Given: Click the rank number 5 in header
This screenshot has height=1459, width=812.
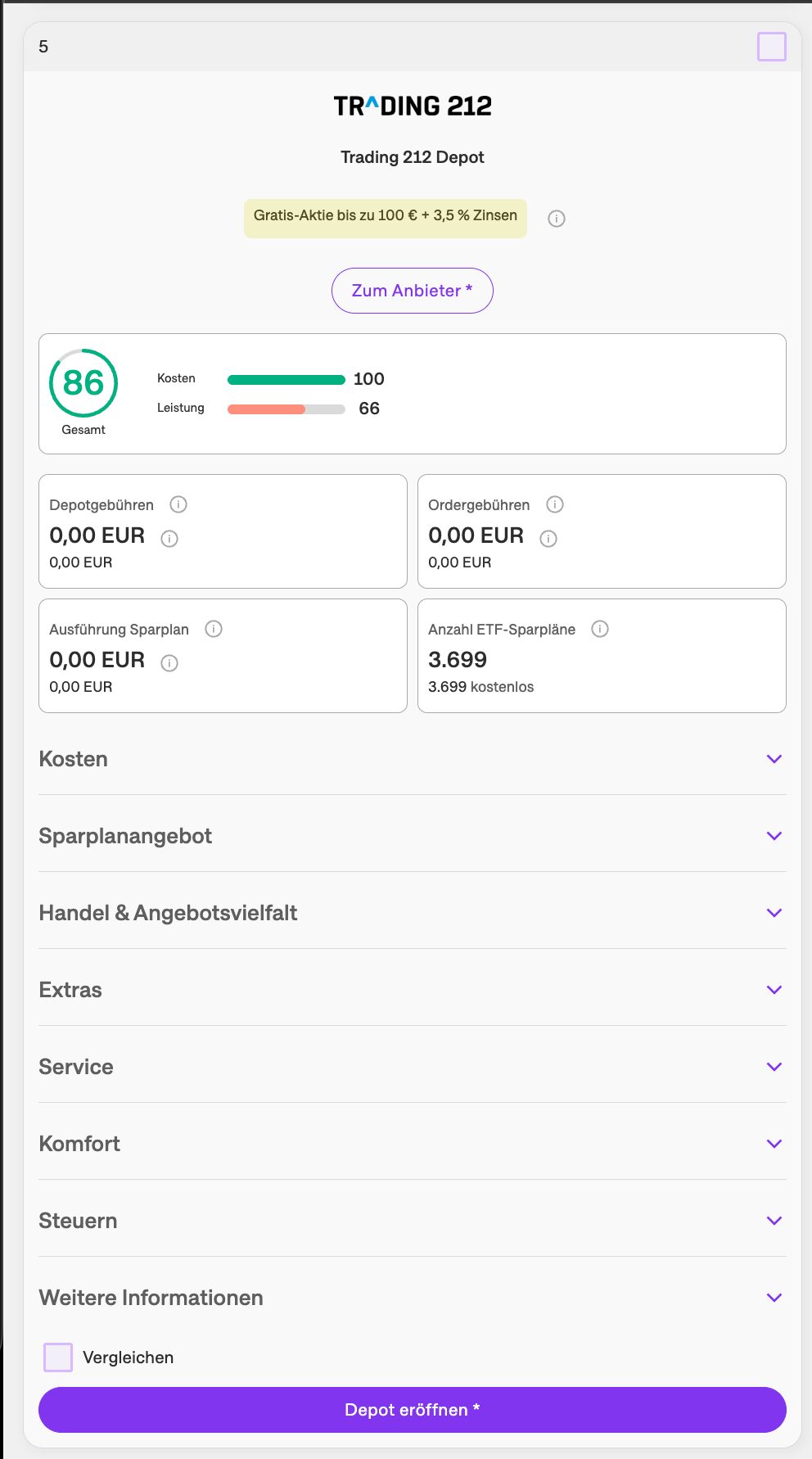Looking at the screenshot, I should coord(43,47).
